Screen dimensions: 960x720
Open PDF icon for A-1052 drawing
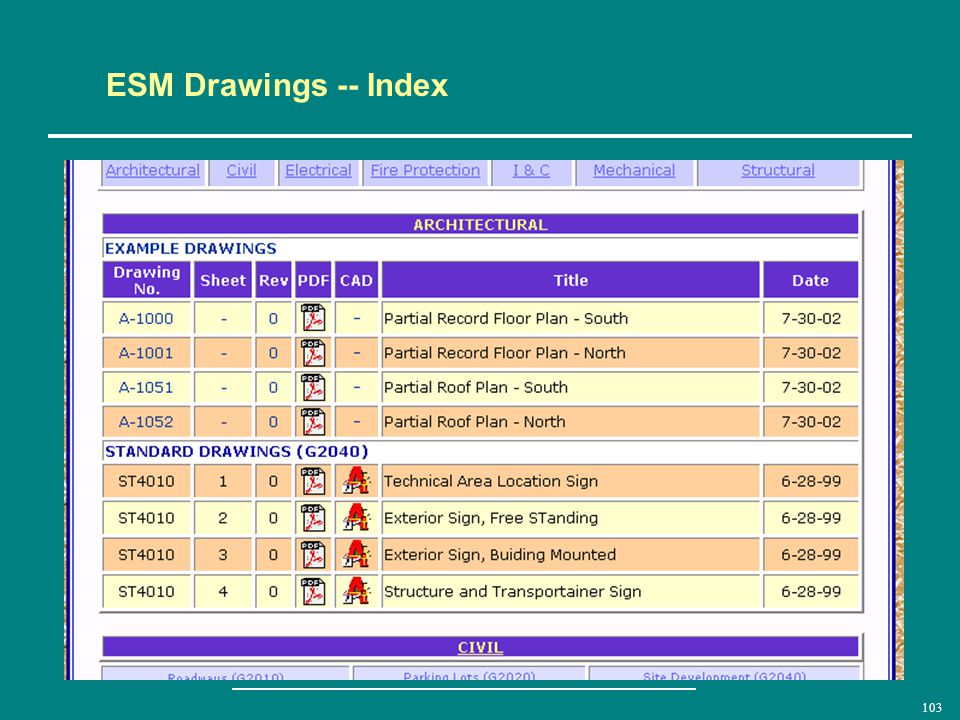pos(313,421)
